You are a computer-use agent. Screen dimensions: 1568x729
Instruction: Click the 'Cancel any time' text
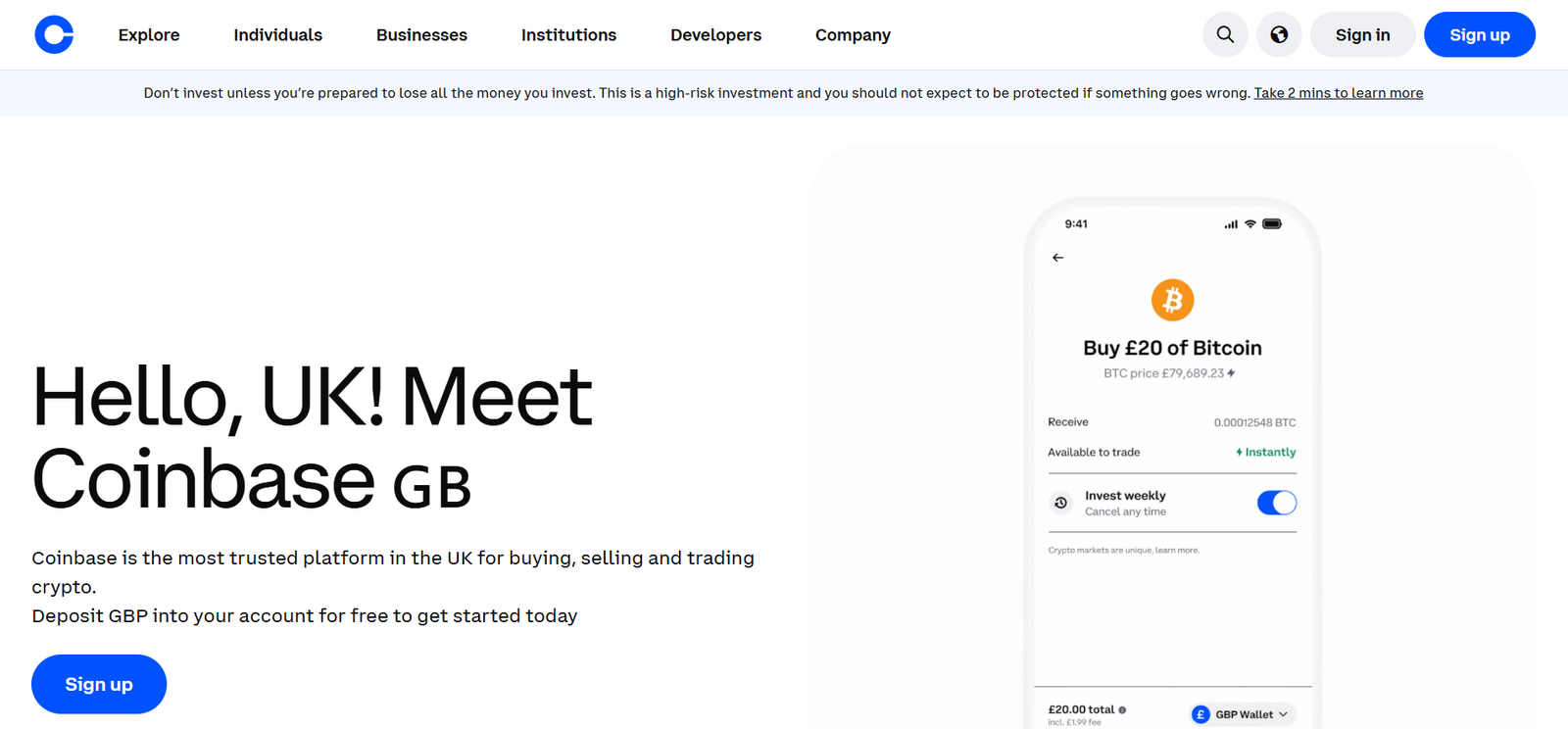pos(1125,511)
